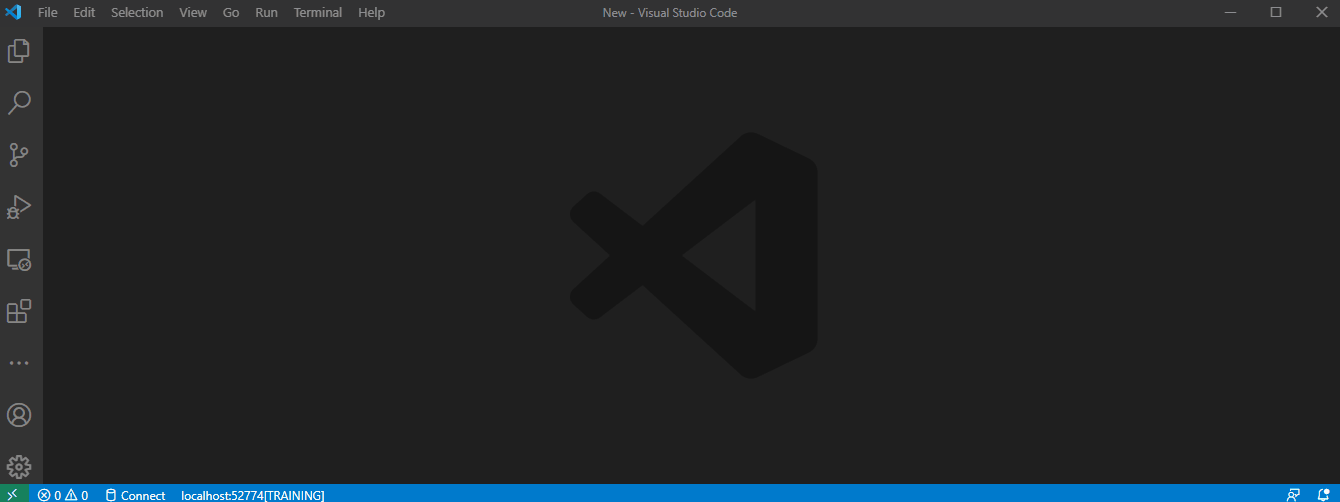
Task: Click the green remote window indicator
Action: click(13, 494)
